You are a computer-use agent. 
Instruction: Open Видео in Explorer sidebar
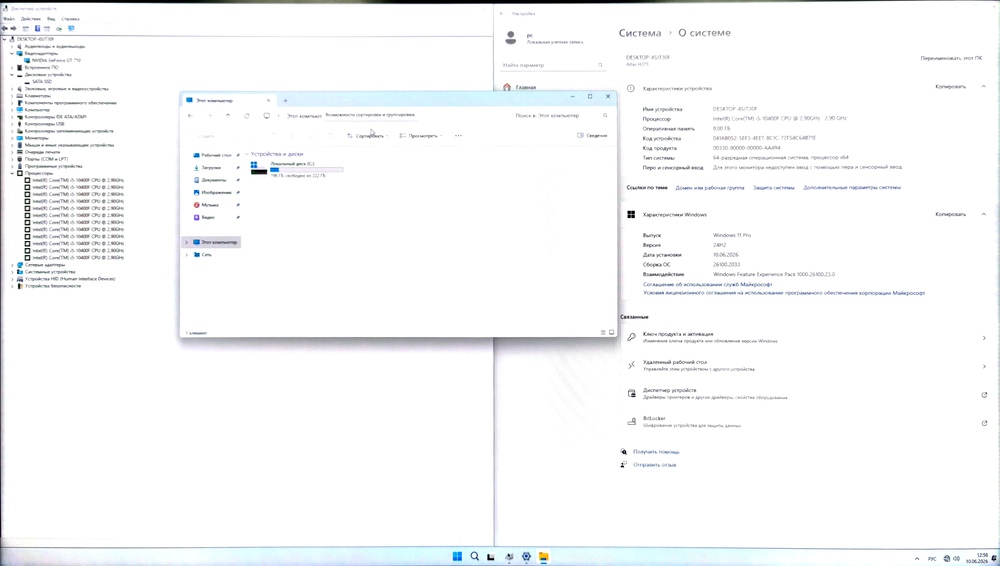point(208,218)
